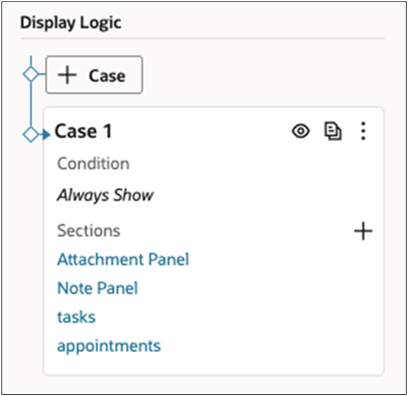Open the three-dot menu for Case 1
Viewport: 408px width, 396px height.
[x=363, y=131]
